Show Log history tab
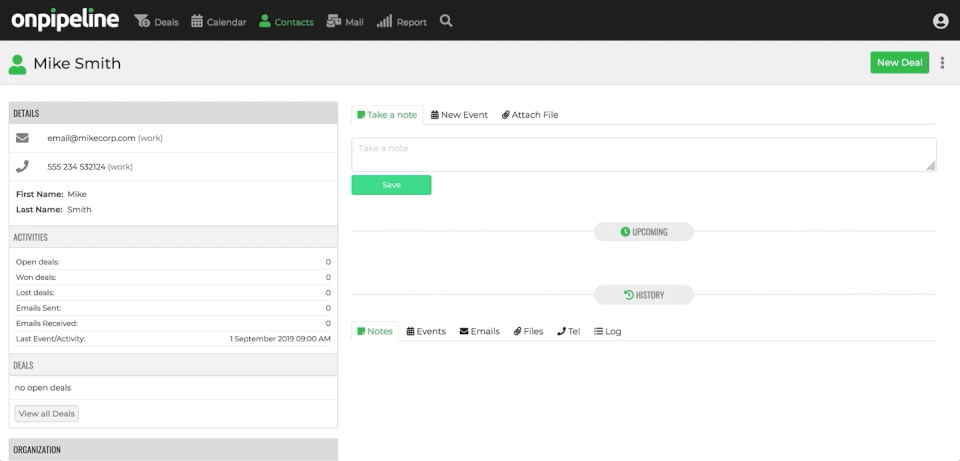 (608, 331)
